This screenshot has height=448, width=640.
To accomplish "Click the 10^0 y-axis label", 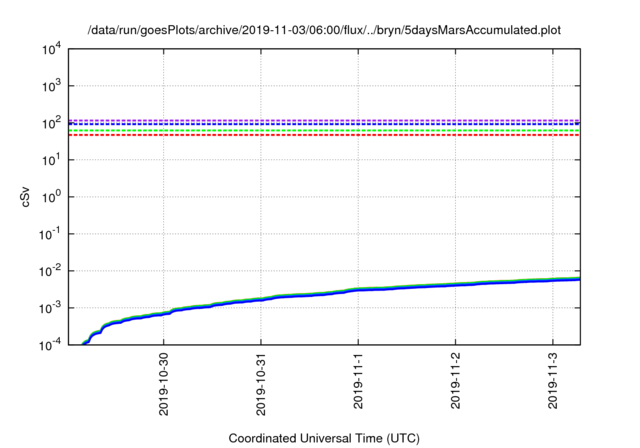I will click(52, 197).
